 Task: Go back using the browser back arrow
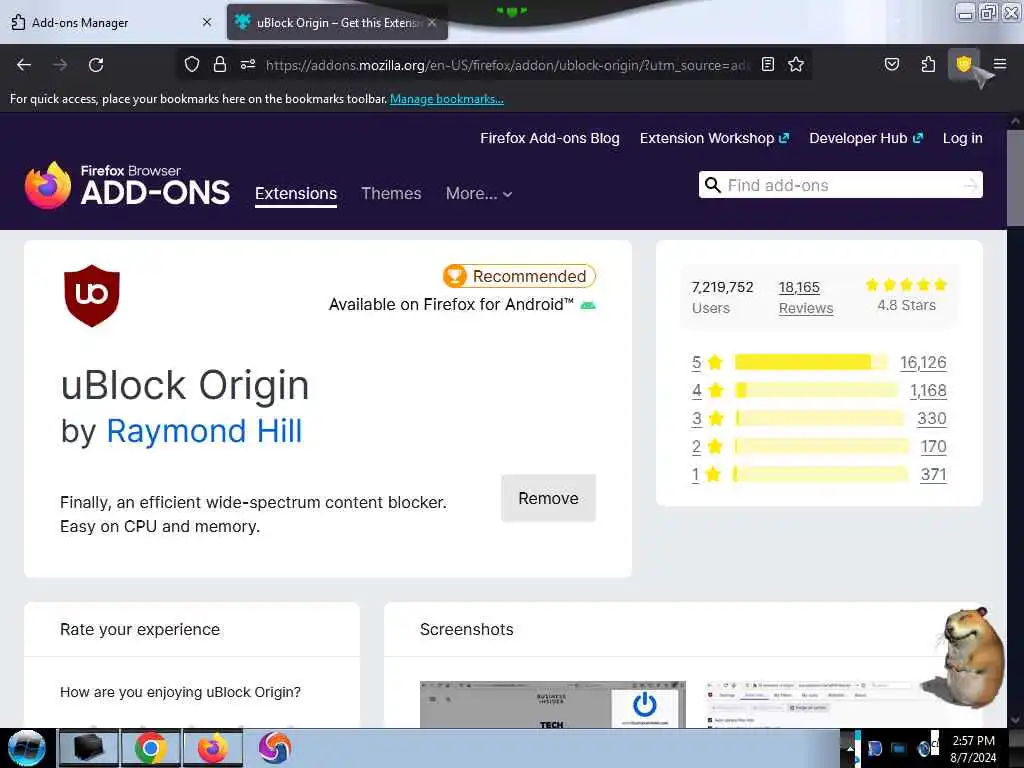tap(24, 65)
